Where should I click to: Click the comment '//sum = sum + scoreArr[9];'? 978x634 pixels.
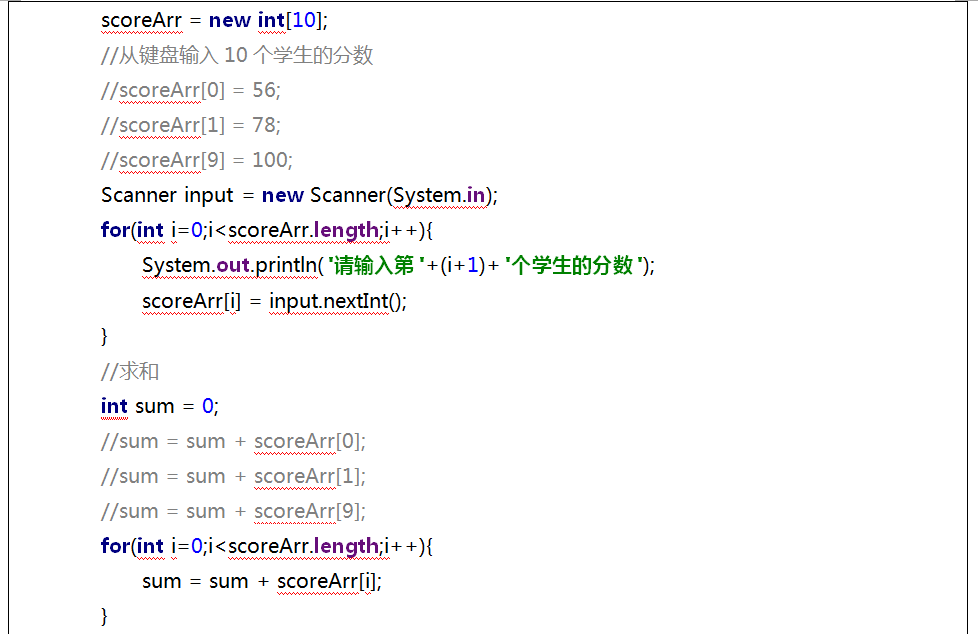(x=233, y=511)
